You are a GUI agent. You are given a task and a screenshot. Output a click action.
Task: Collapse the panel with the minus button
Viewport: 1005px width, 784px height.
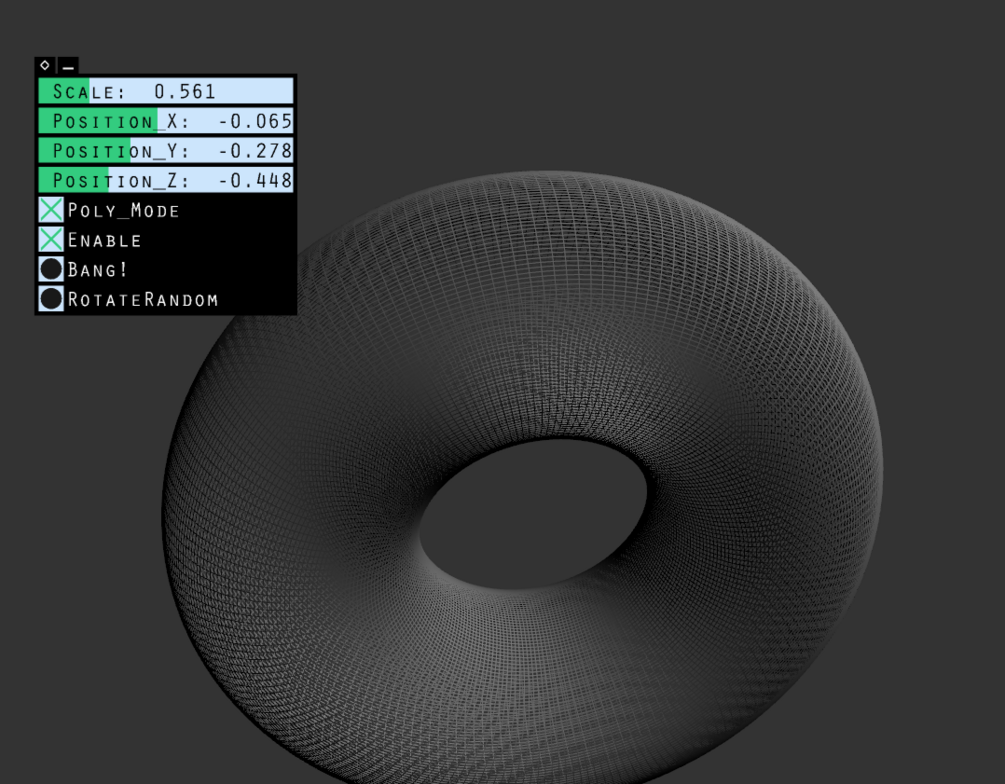[68, 65]
